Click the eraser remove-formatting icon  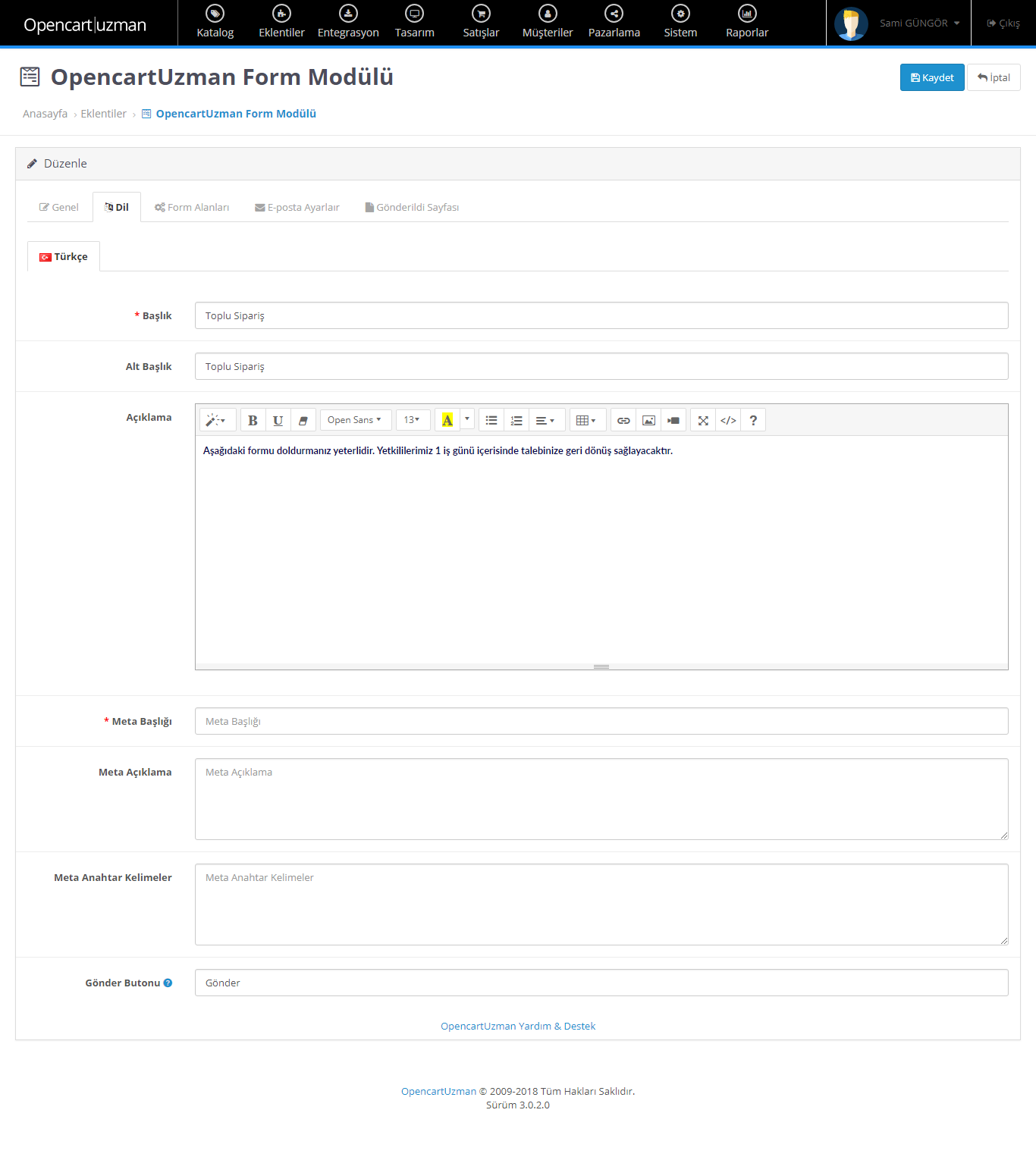click(303, 420)
